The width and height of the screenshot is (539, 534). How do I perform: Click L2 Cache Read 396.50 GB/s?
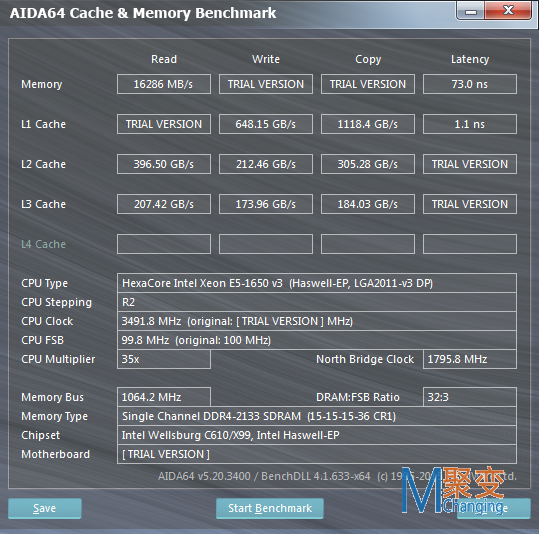tap(164, 164)
